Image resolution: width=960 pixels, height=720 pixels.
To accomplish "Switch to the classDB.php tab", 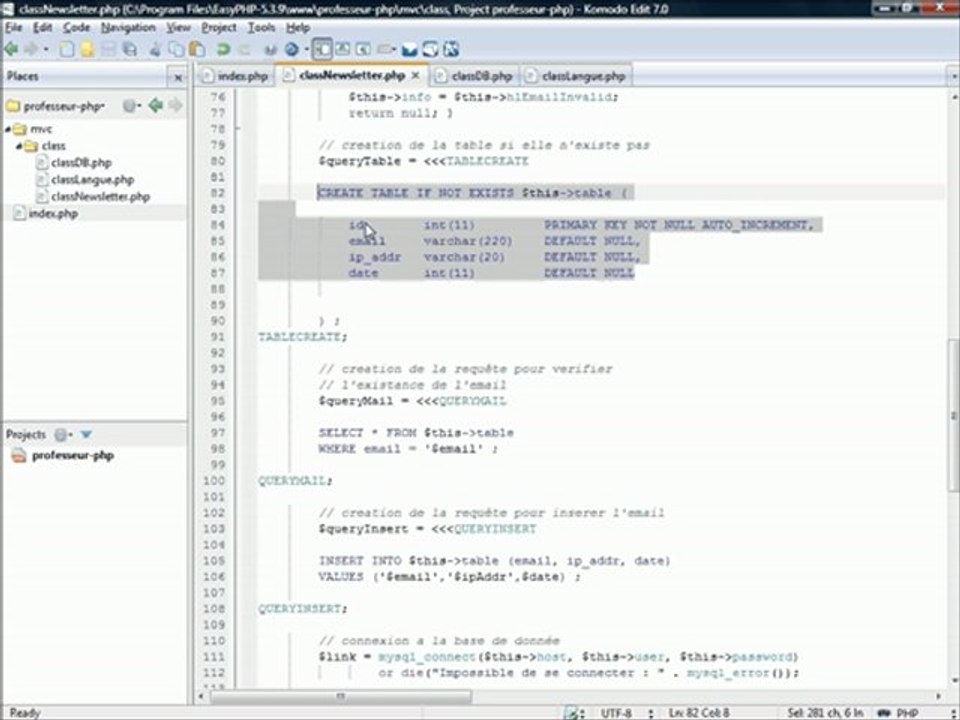I will [x=474, y=76].
